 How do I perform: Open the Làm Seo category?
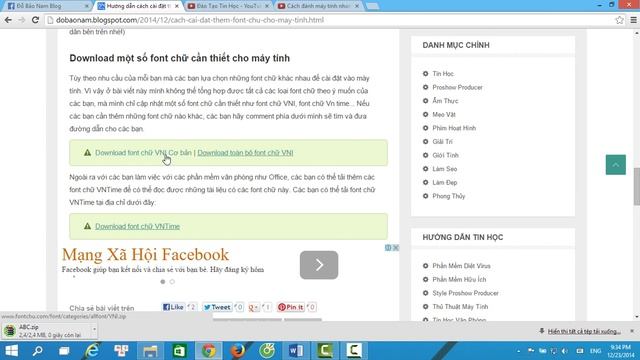point(444,169)
